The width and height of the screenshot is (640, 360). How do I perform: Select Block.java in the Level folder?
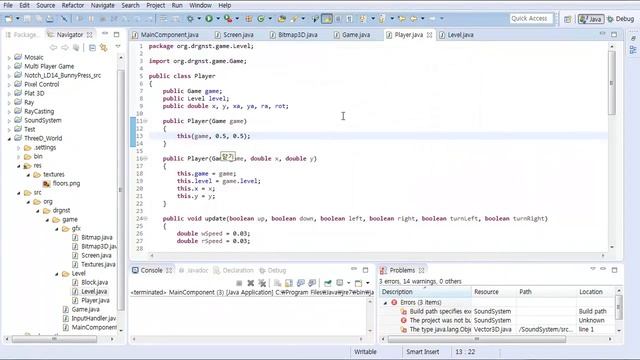tap(90, 282)
